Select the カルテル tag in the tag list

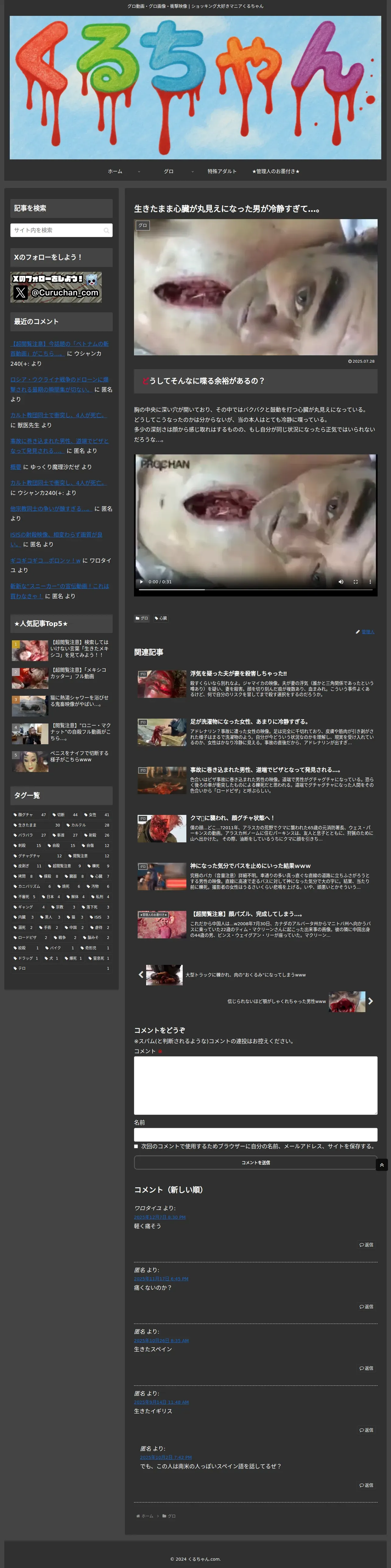[89, 825]
